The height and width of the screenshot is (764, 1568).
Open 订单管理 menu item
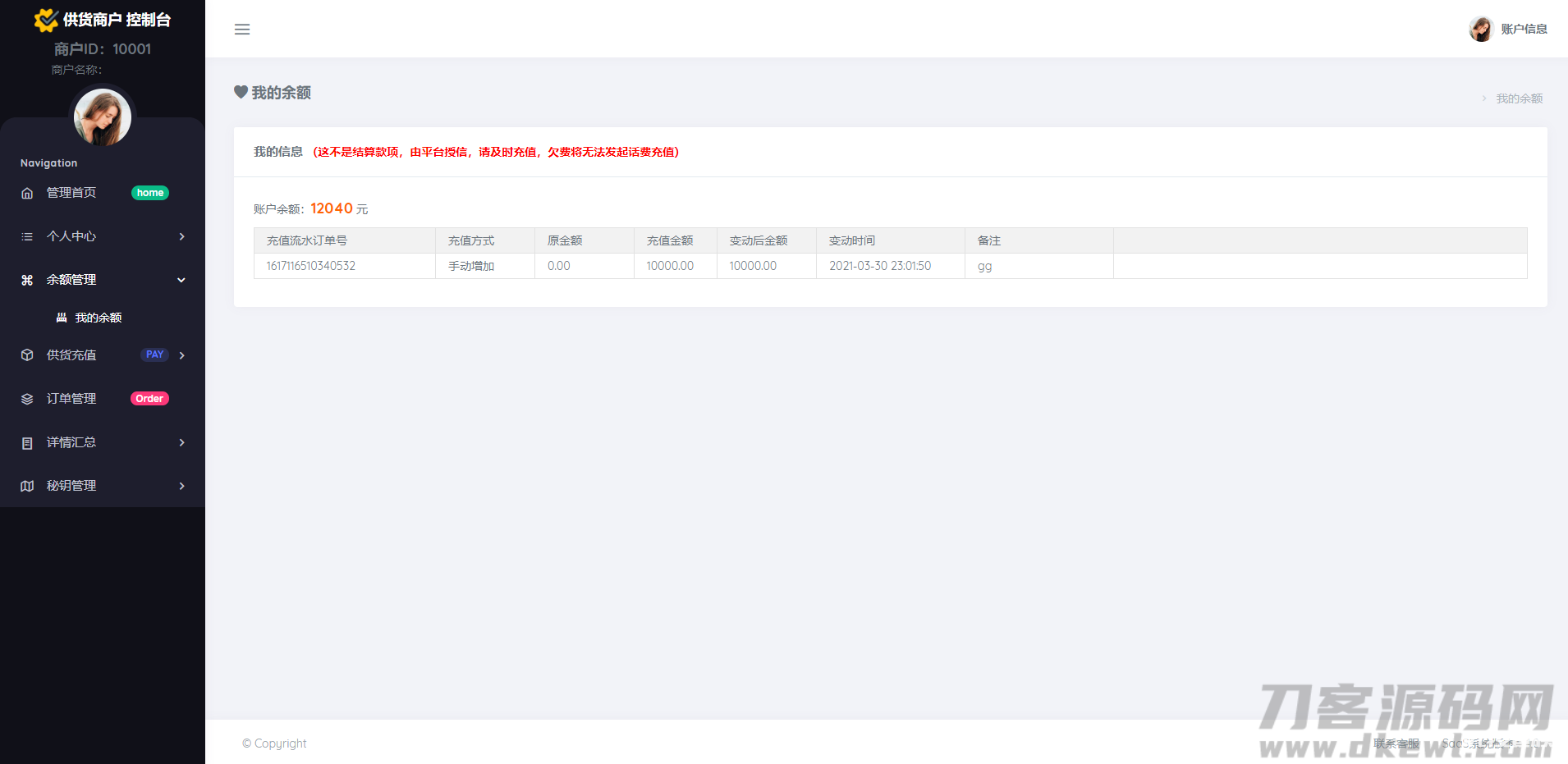71,399
